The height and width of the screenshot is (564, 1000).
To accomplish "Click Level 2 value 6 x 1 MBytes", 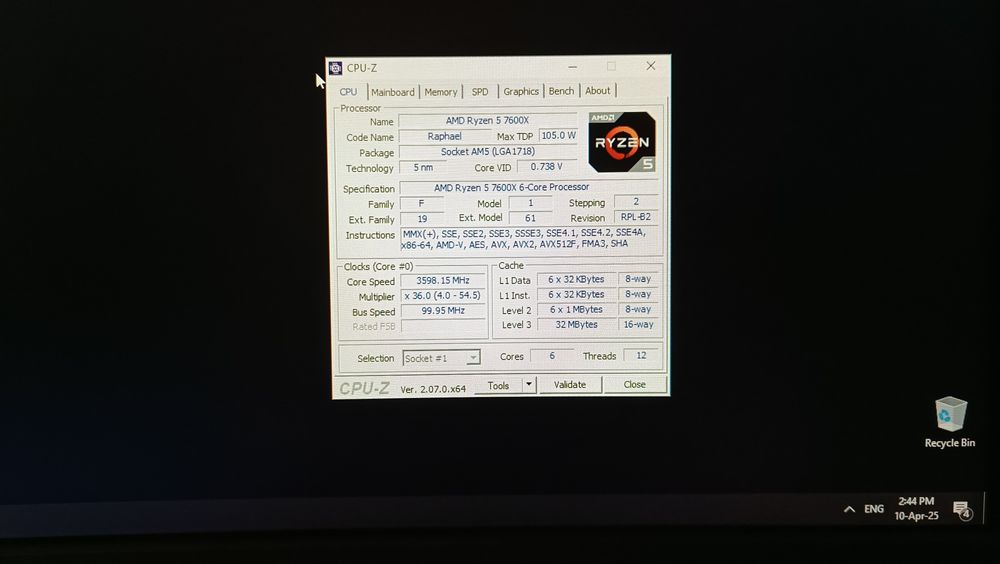I will [576, 309].
